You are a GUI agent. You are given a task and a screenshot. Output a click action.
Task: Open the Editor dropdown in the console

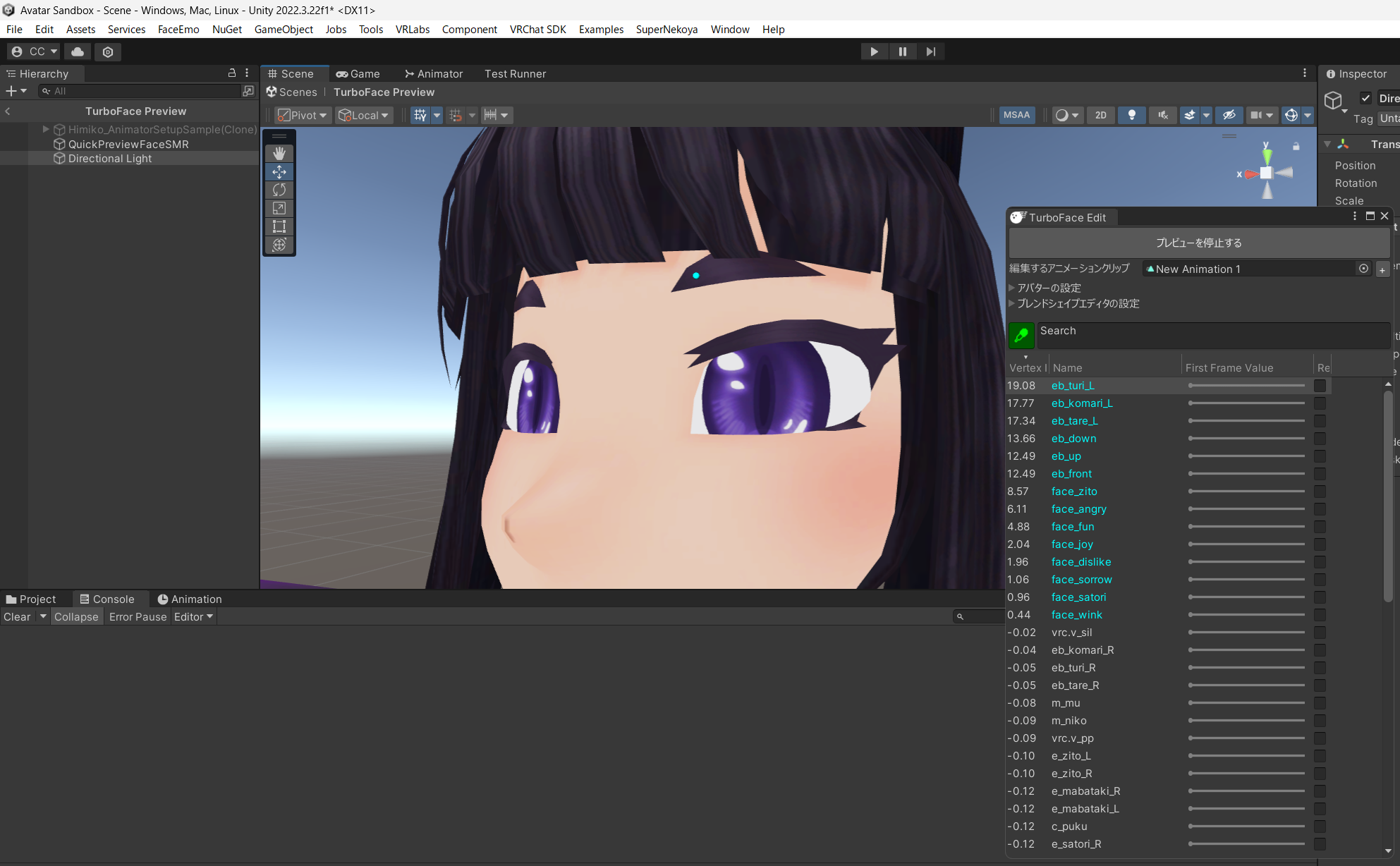coord(193,617)
